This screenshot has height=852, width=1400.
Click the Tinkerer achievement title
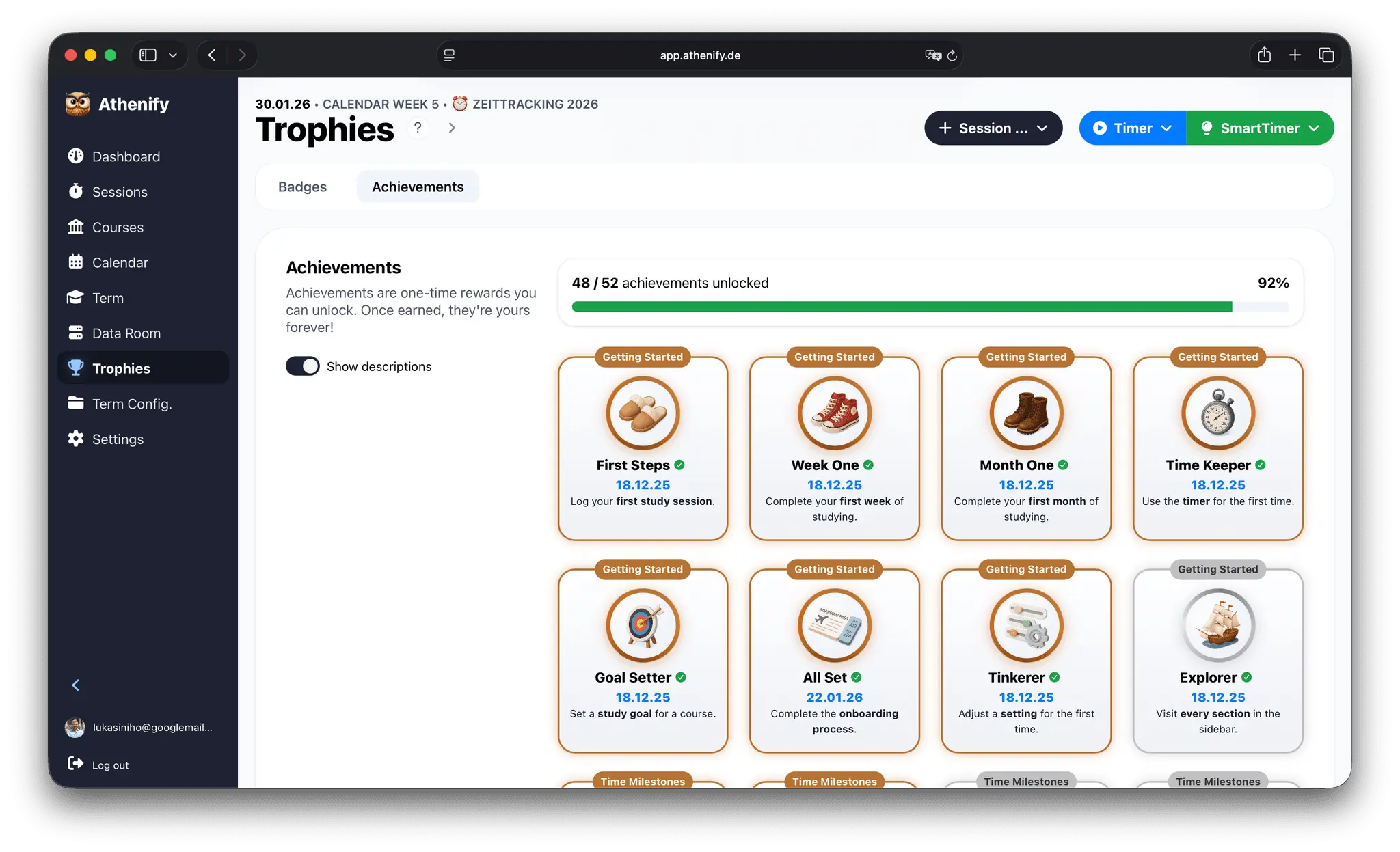[x=1017, y=677]
